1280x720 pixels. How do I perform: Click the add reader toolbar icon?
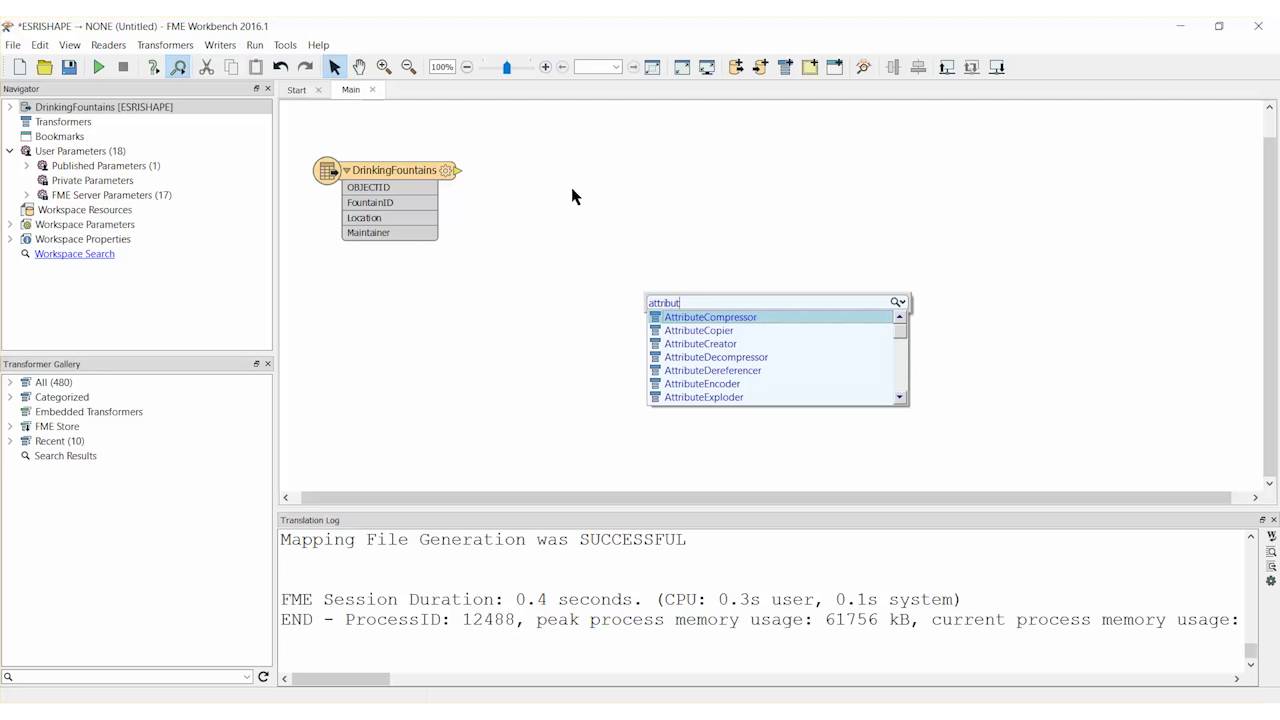click(736, 67)
